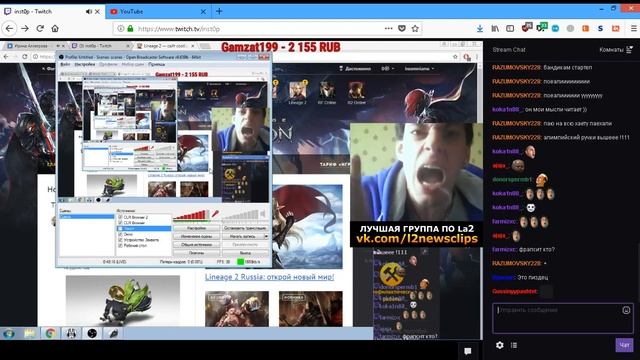Image resolution: width=640 pixels, height=360 pixels.
Task: Open the Firefox library icon
Action: 495,29
